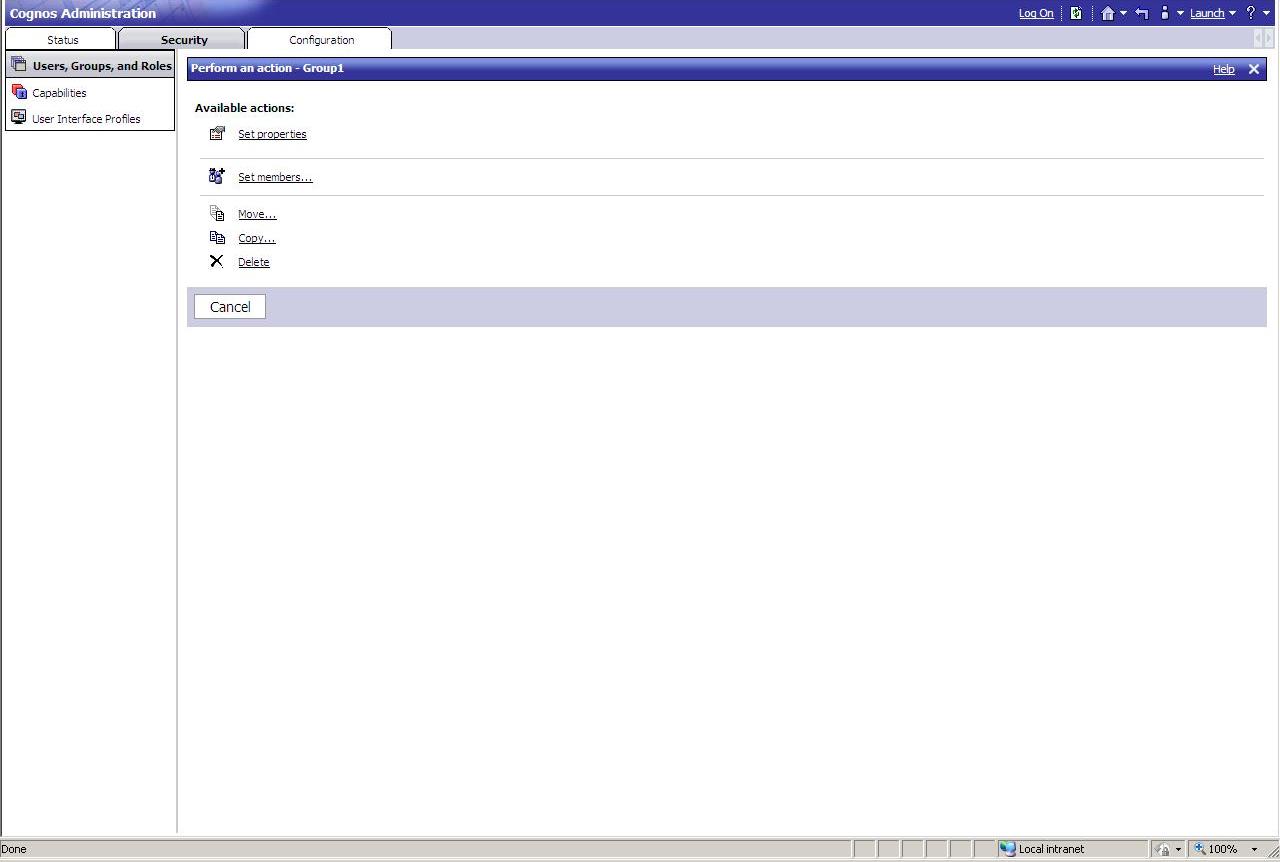Click the Set members icon
The height and width of the screenshot is (862, 1280).
point(217,176)
